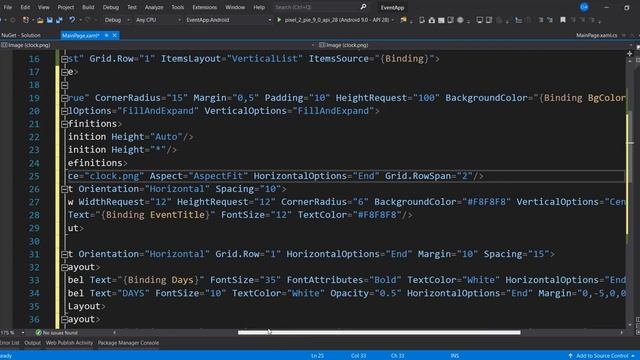Screen dimensions: 640x360
Task: Open the right Image (clock.png) member dropdown
Action: coord(476,45)
